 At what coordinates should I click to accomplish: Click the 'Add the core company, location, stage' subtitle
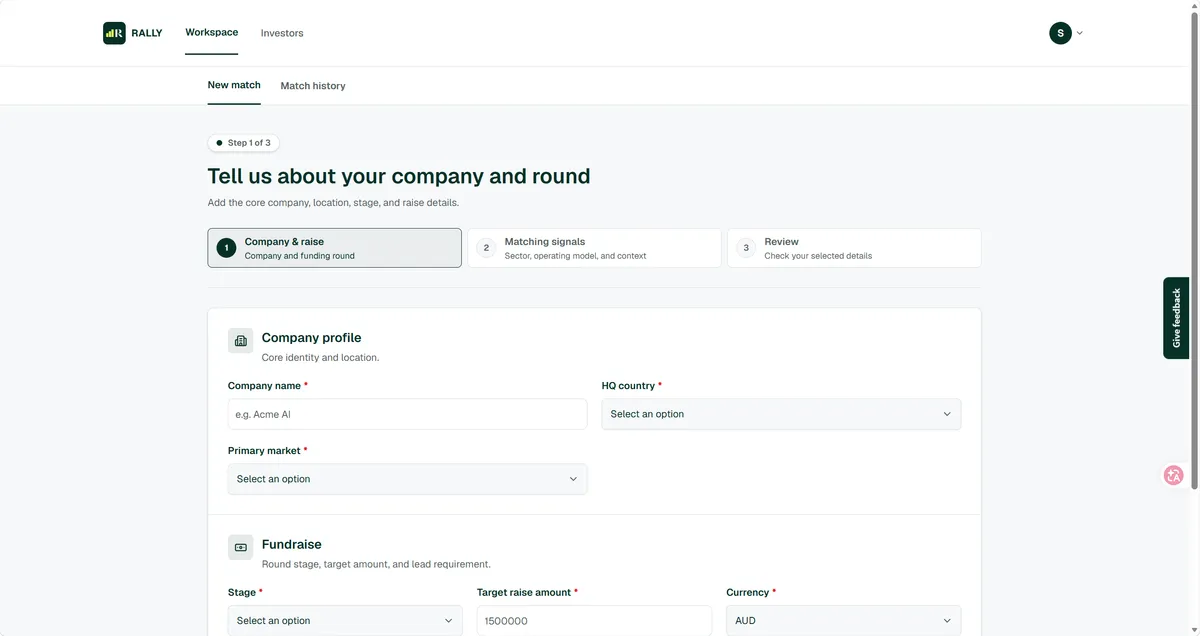333,202
